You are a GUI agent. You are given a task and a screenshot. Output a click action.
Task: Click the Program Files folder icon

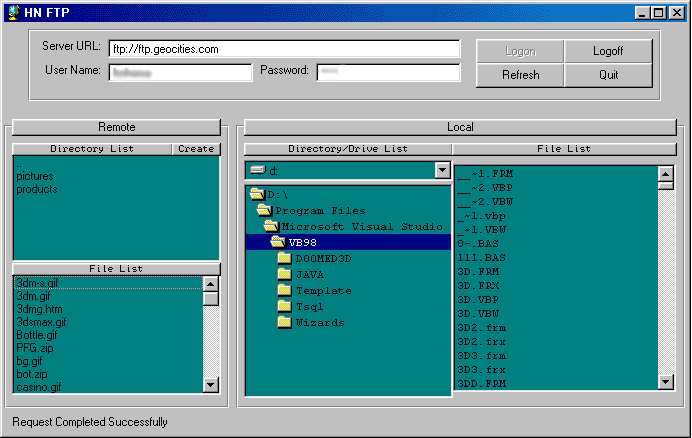265,210
